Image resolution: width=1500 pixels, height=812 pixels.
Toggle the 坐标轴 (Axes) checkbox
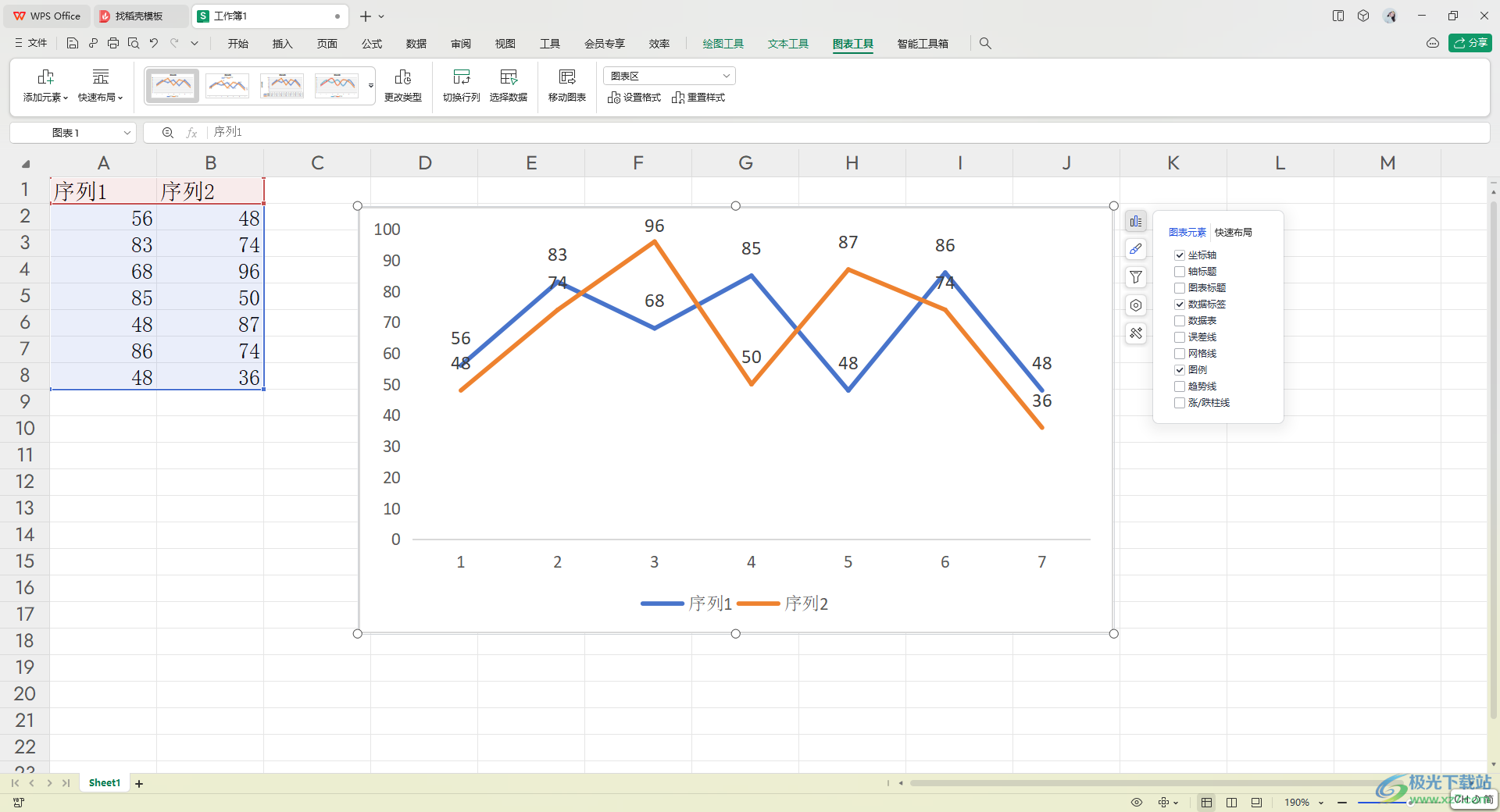(1180, 255)
